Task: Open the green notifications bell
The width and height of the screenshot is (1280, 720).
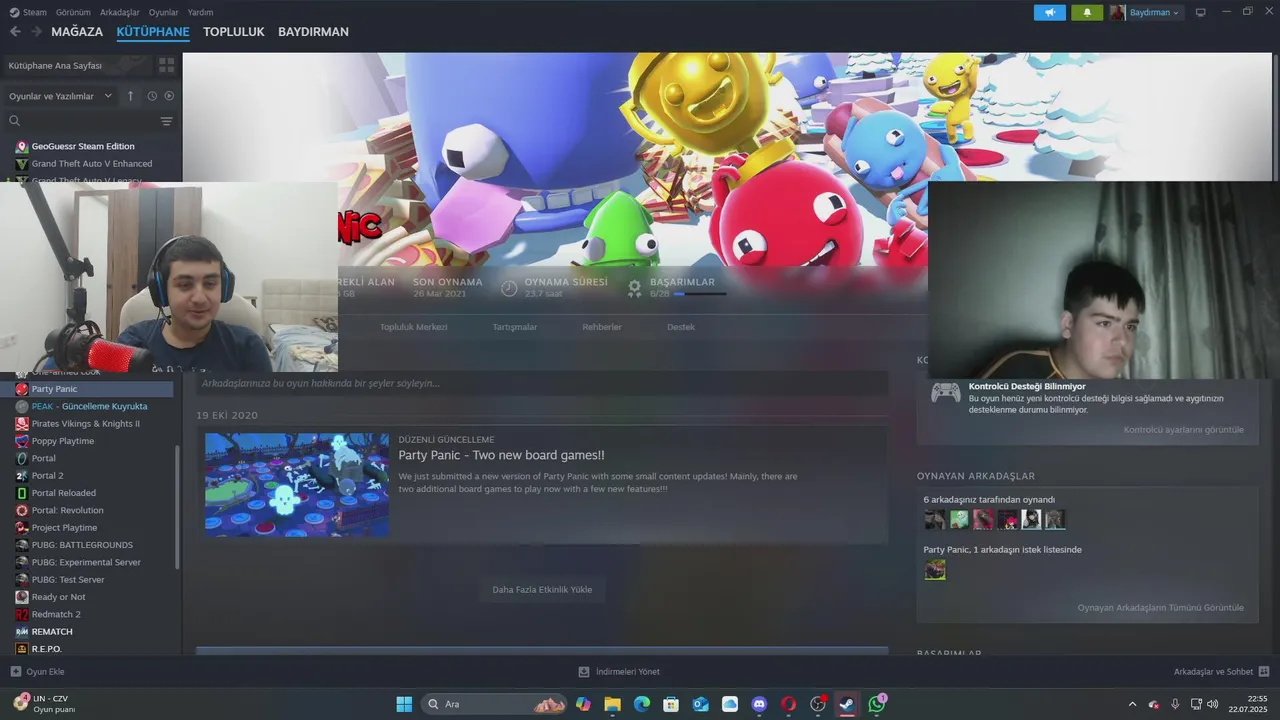Action: point(1087,13)
